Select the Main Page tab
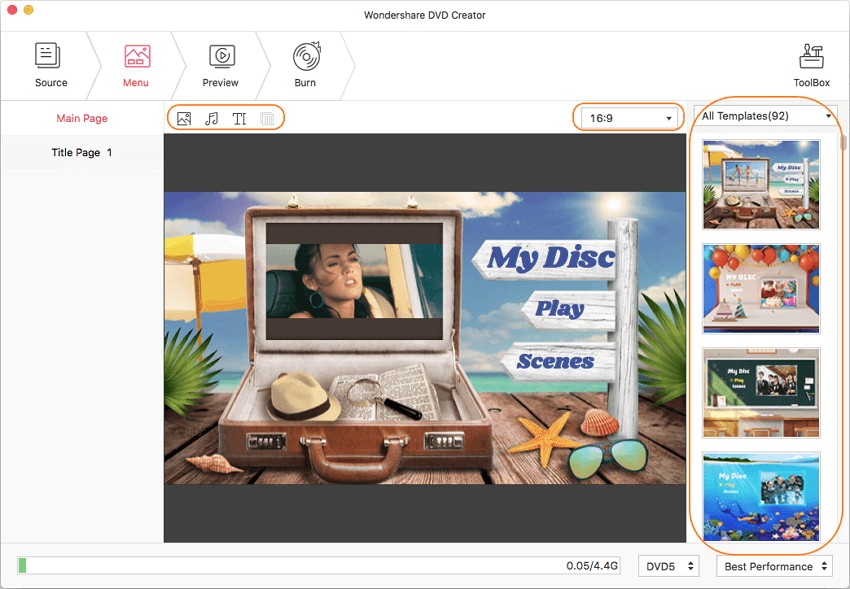Image resolution: width=850 pixels, height=589 pixels. point(80,117)
